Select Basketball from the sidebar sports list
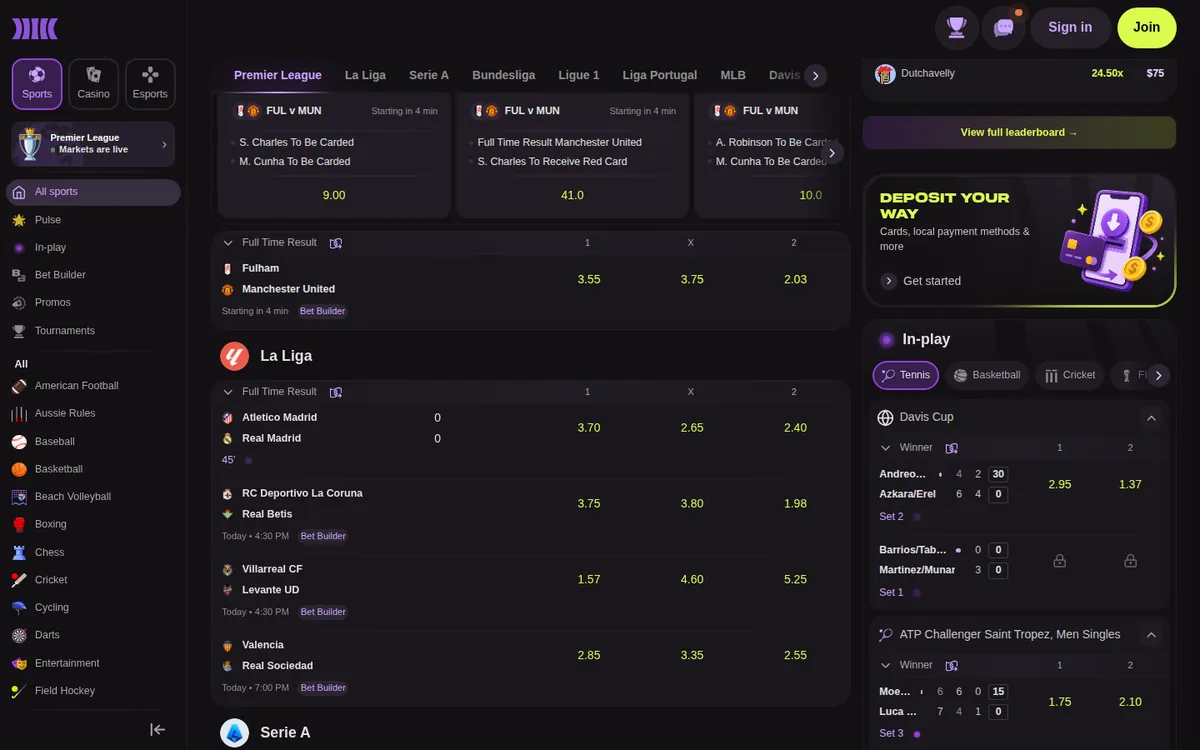Viewport: 1200px width, 750px height. coord(58,469)
